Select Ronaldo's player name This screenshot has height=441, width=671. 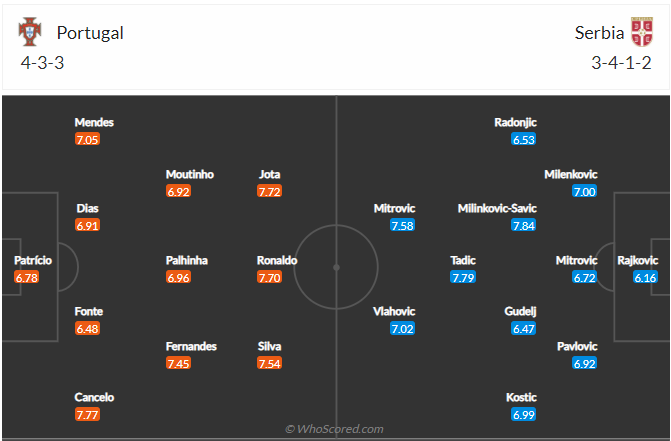click(277, 260)
